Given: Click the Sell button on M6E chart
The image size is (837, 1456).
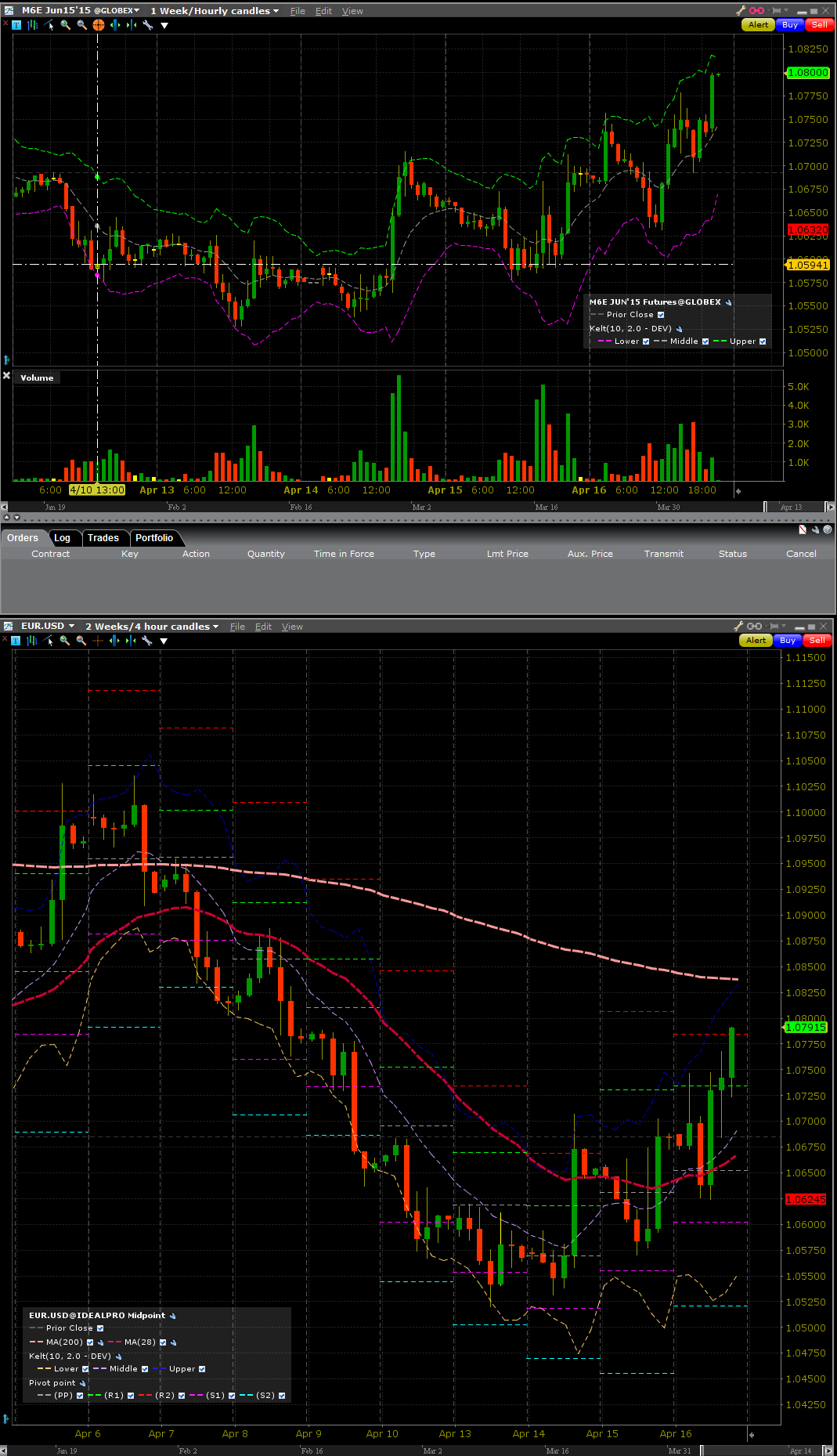Looking at the screenshot, I should point(819,25).
